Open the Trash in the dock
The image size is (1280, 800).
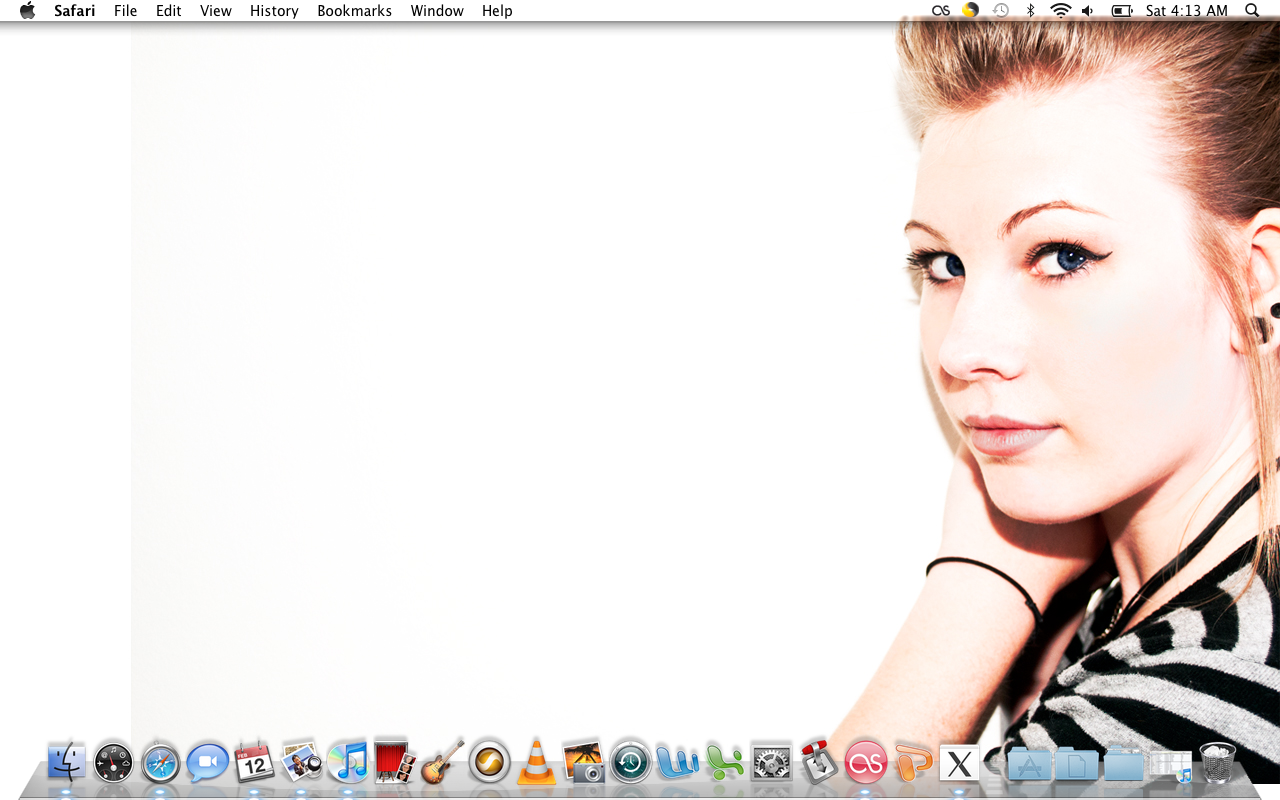(x=1217, y=763)
